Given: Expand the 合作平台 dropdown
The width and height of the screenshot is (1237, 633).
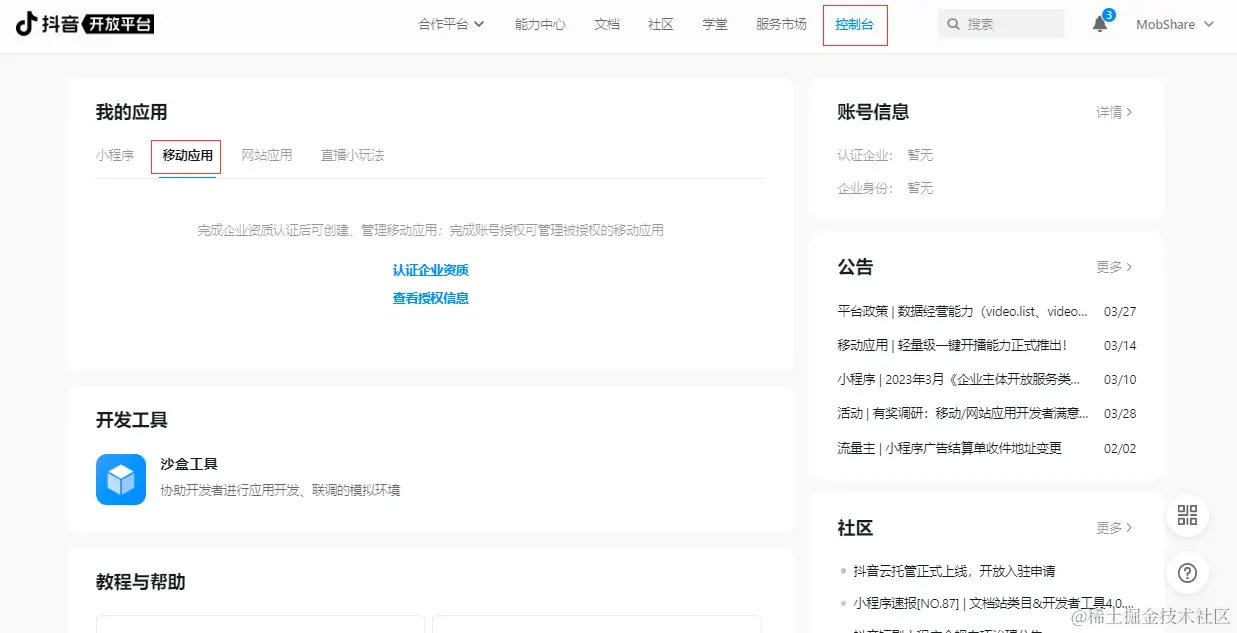Looking at the screenshot, I should (451, 24).
